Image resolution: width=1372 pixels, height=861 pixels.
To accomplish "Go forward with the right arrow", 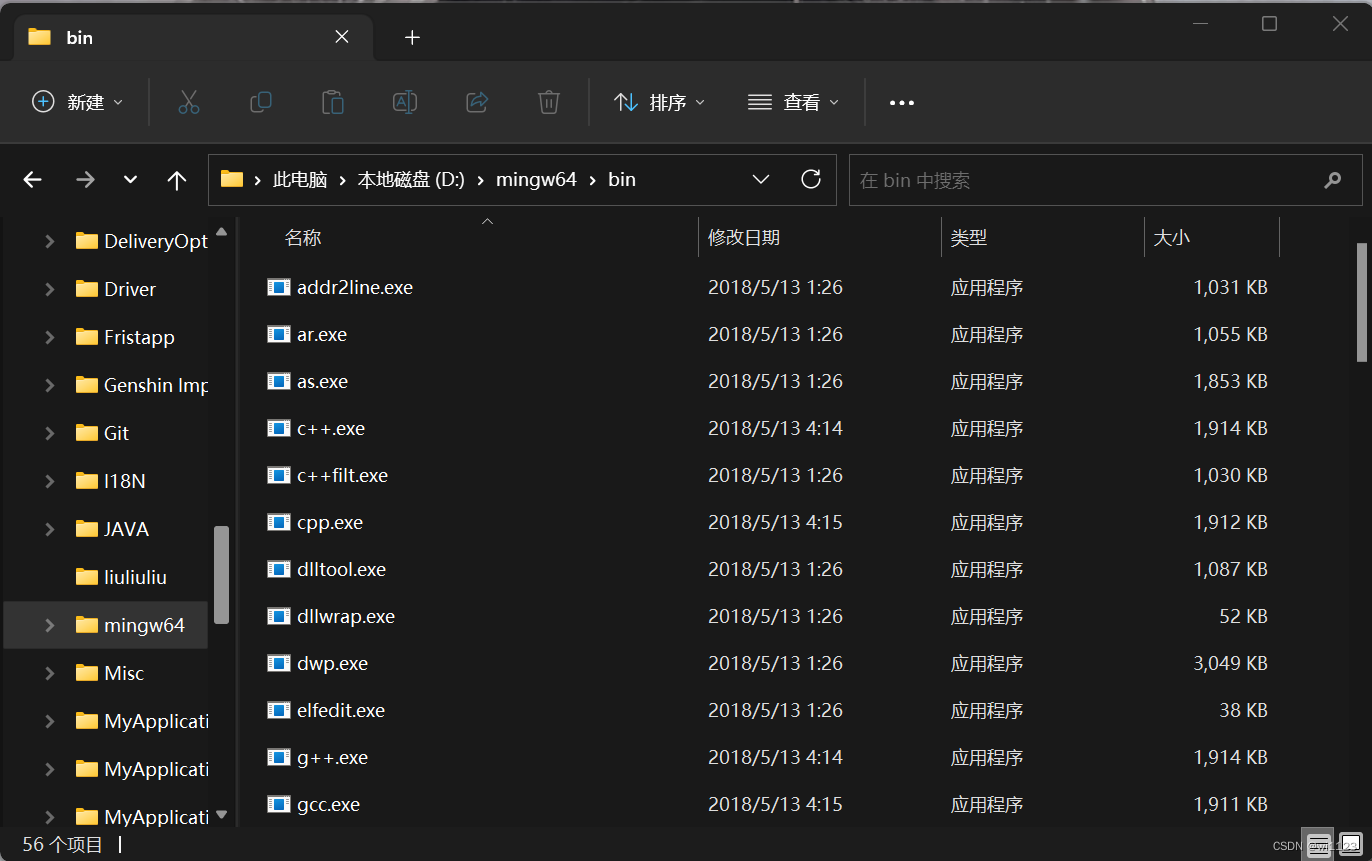I will tap(86, 180).
